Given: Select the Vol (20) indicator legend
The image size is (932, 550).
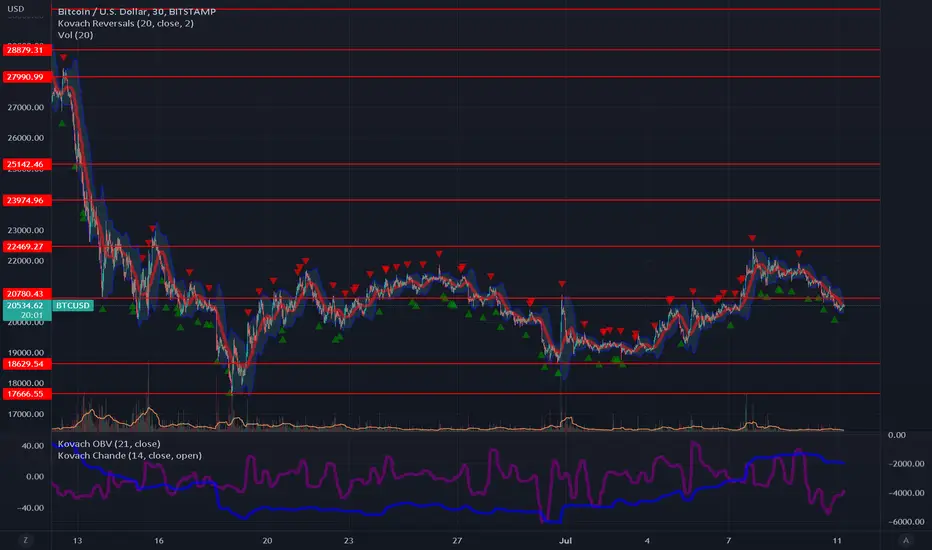Looking at the screenshot, I should [x=75, y=35].
